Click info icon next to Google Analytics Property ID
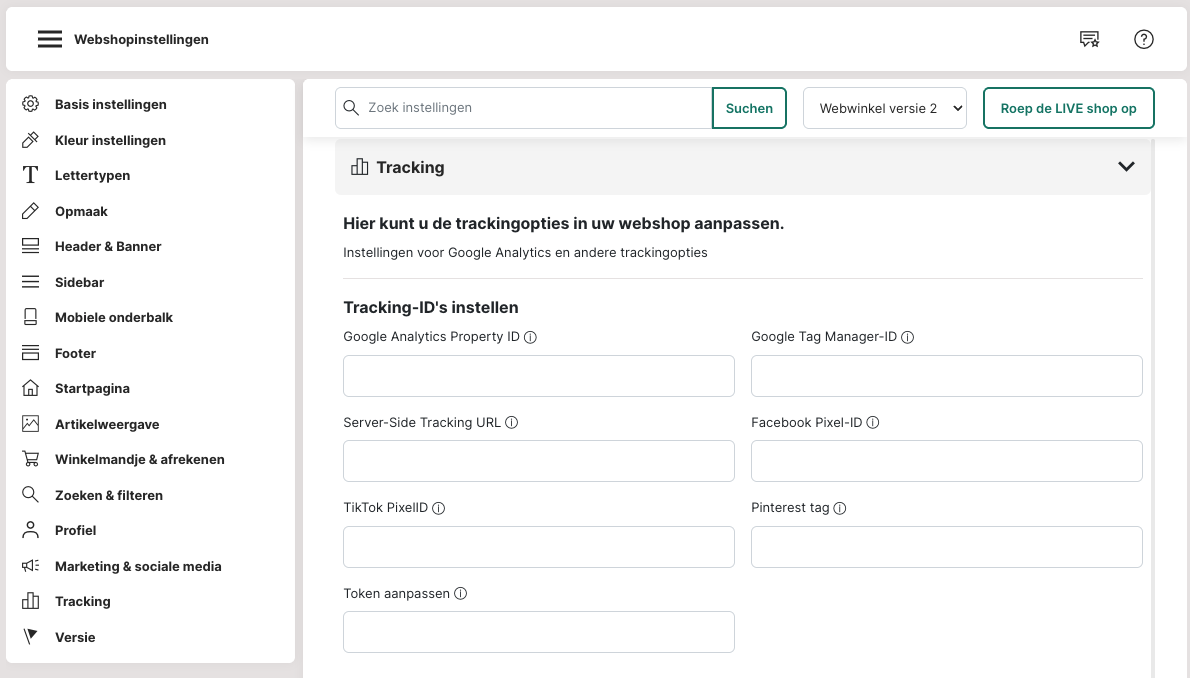The image size is (1190, 678). point(531,337)
